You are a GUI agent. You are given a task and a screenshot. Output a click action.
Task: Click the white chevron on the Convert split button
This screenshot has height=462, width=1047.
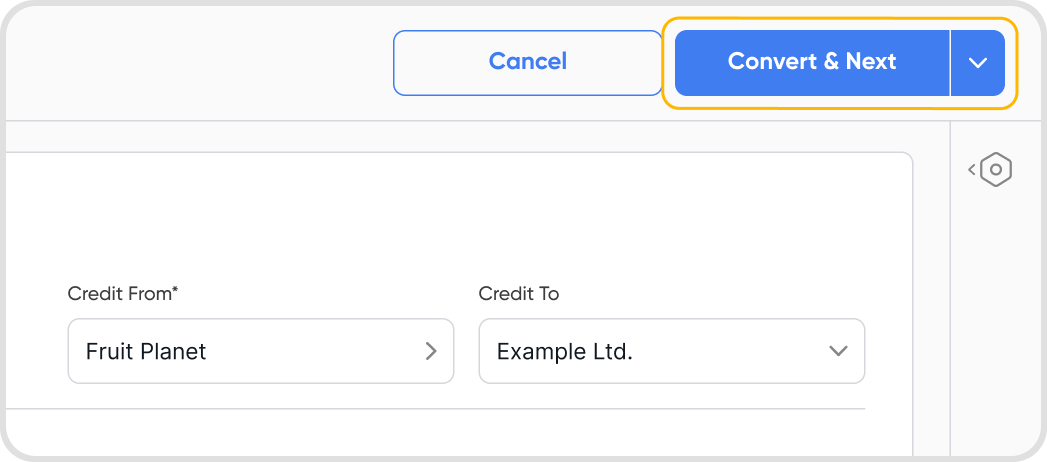[977, 62]
